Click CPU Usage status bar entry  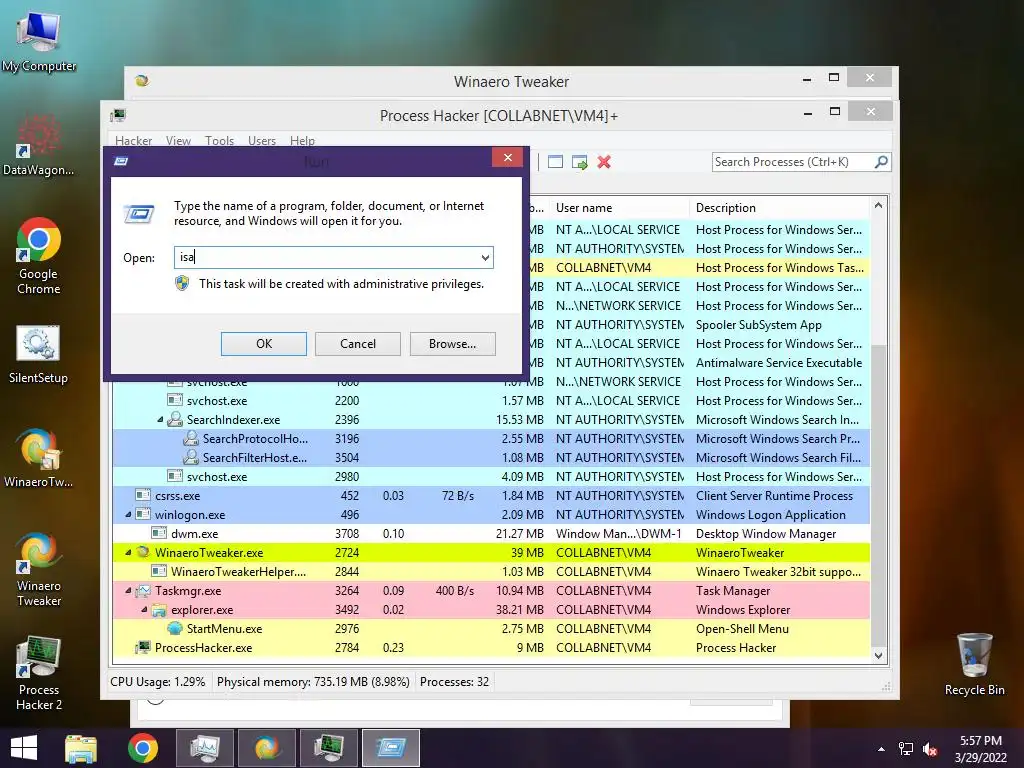157,682
